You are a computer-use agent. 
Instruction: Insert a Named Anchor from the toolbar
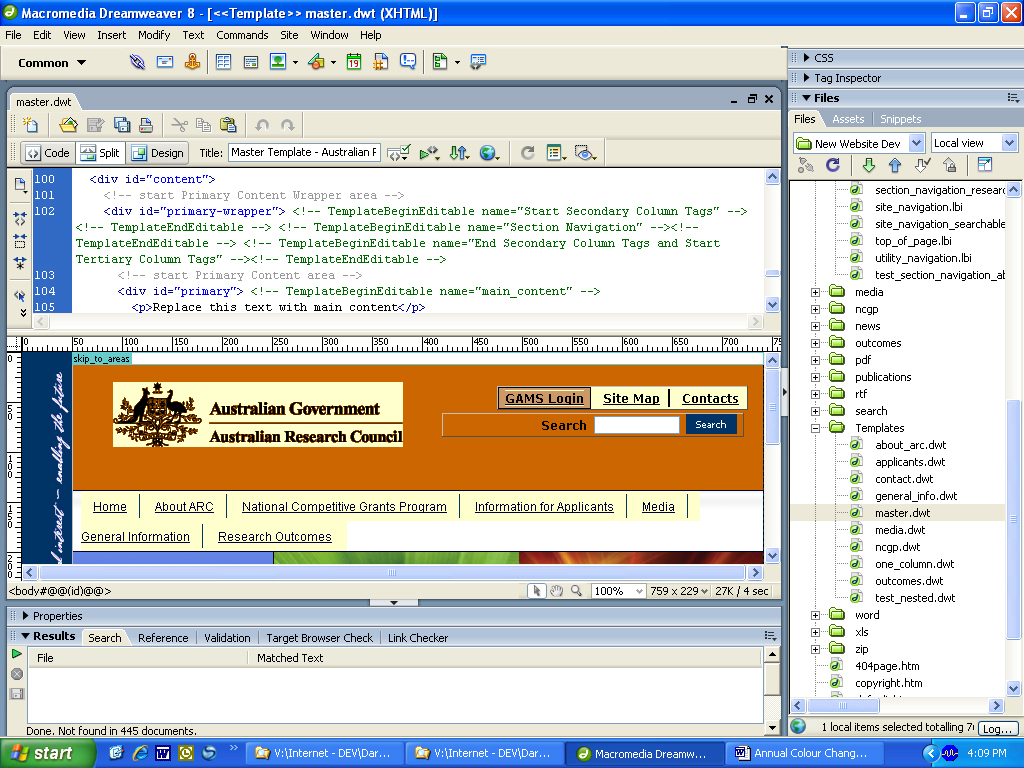point(191,62)
